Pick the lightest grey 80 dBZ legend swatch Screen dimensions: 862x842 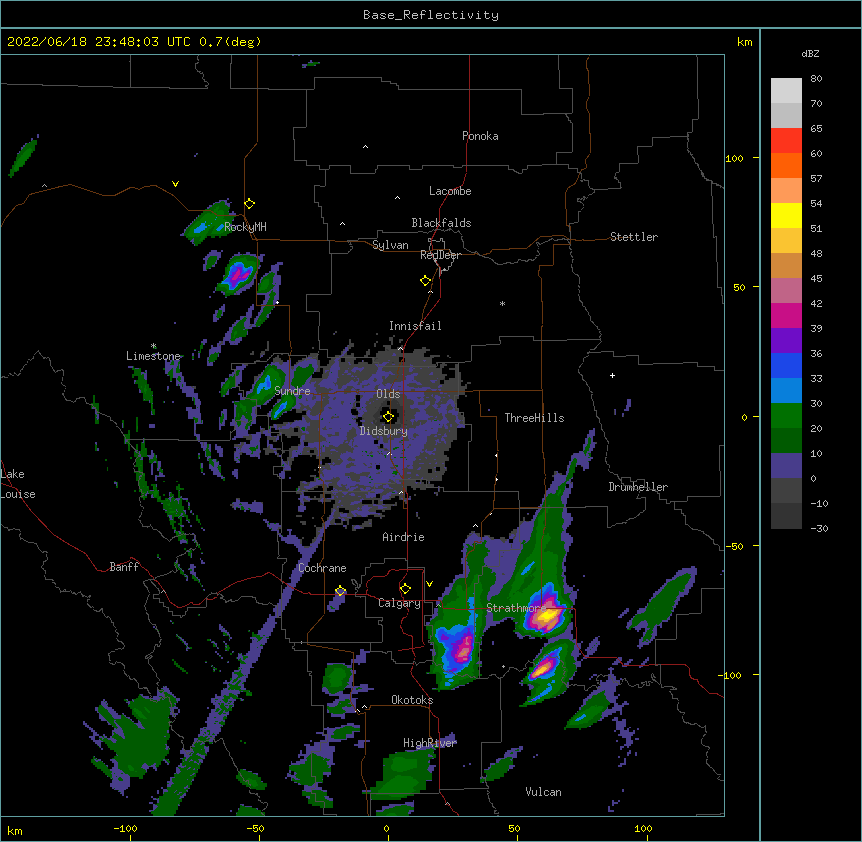(x=786, y=91)
